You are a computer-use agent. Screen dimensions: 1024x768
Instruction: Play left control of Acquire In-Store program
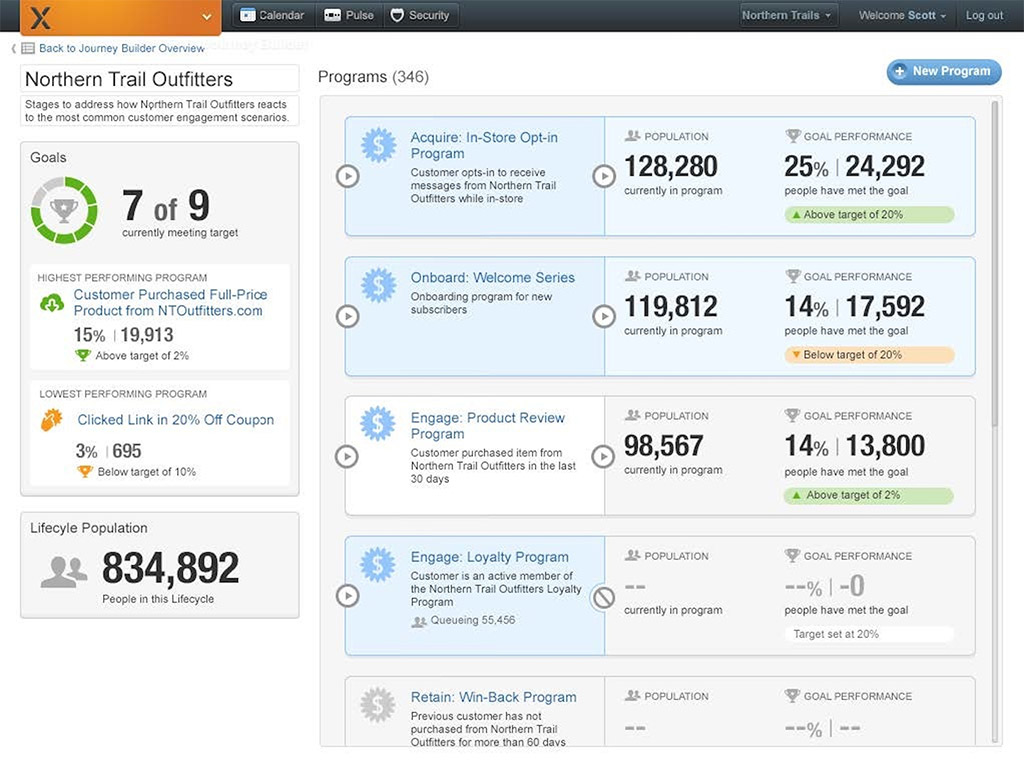coord(348,176)
